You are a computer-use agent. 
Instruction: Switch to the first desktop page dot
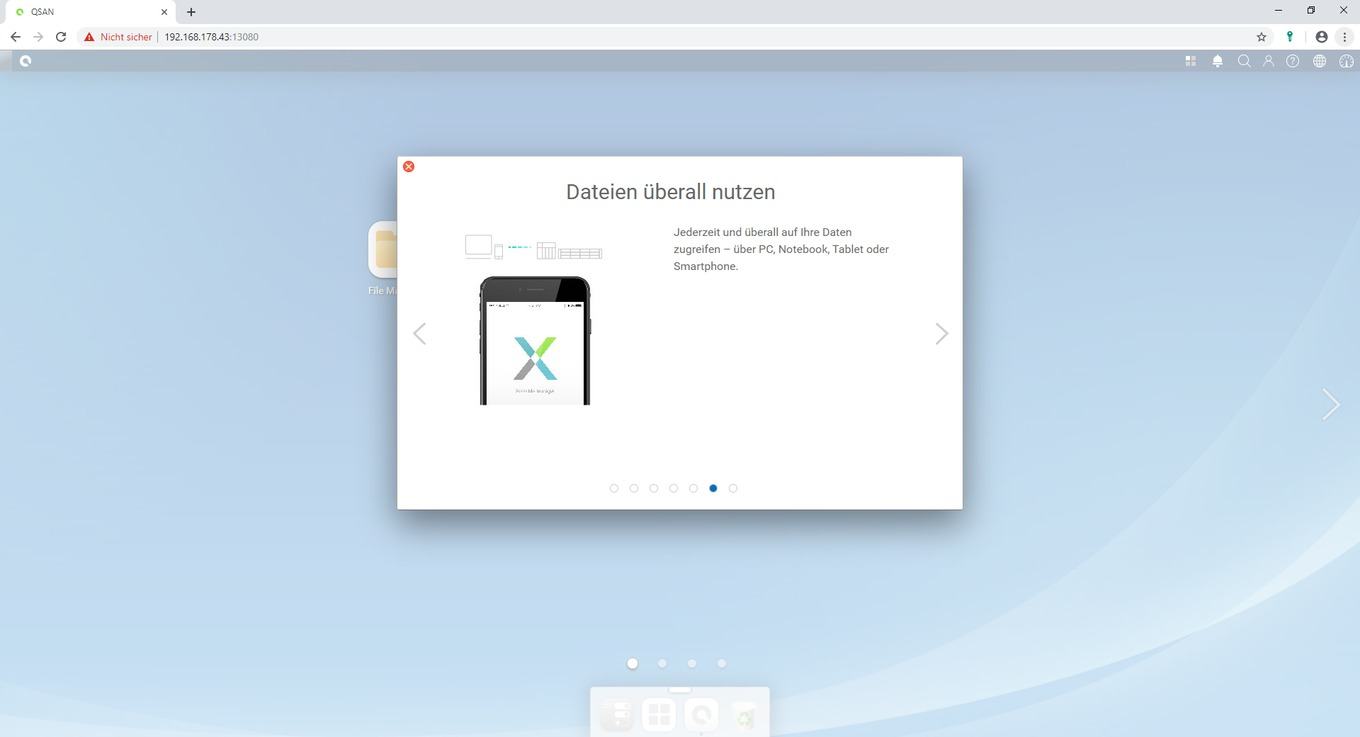[632, 663]
